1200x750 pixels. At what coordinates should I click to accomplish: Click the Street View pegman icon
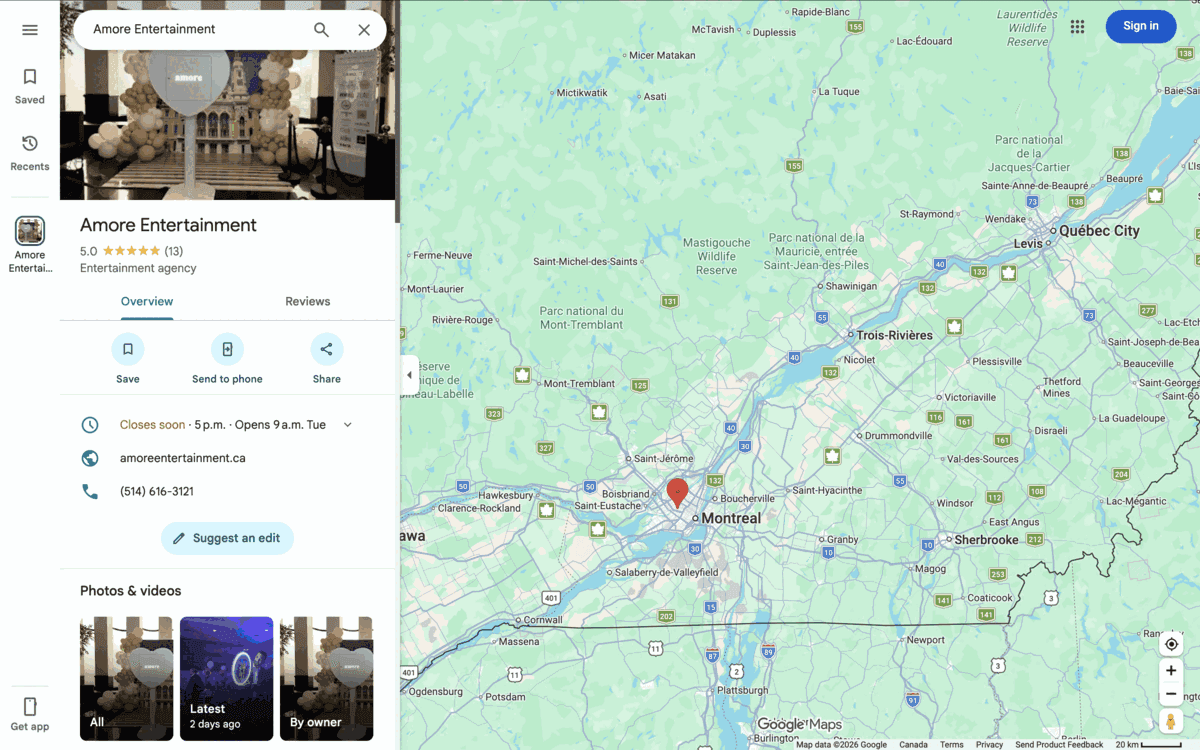[1171, 721]
